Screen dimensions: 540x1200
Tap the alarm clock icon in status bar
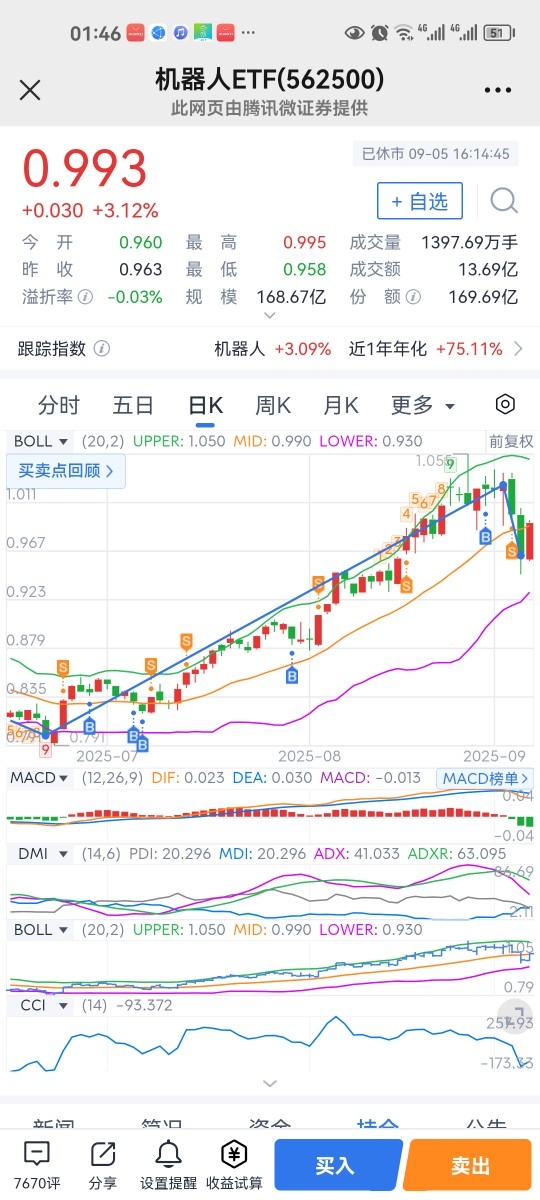379,33
